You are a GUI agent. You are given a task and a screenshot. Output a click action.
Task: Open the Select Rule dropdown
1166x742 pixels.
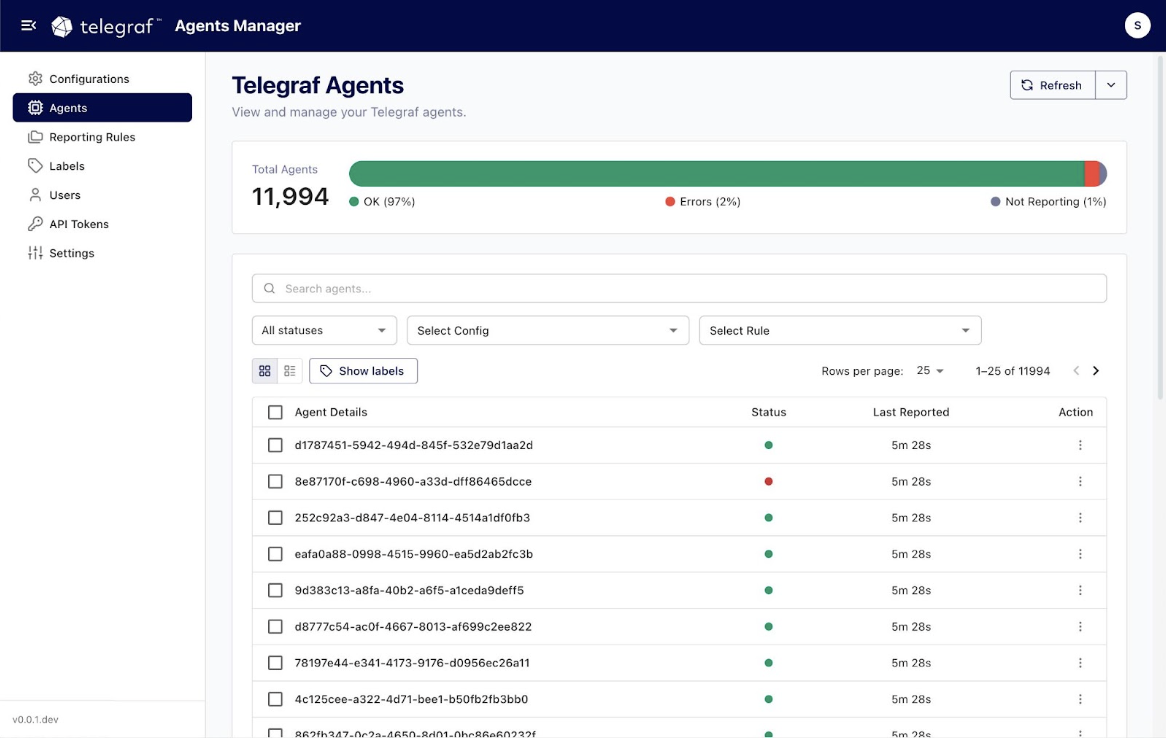tap(840, 330)
